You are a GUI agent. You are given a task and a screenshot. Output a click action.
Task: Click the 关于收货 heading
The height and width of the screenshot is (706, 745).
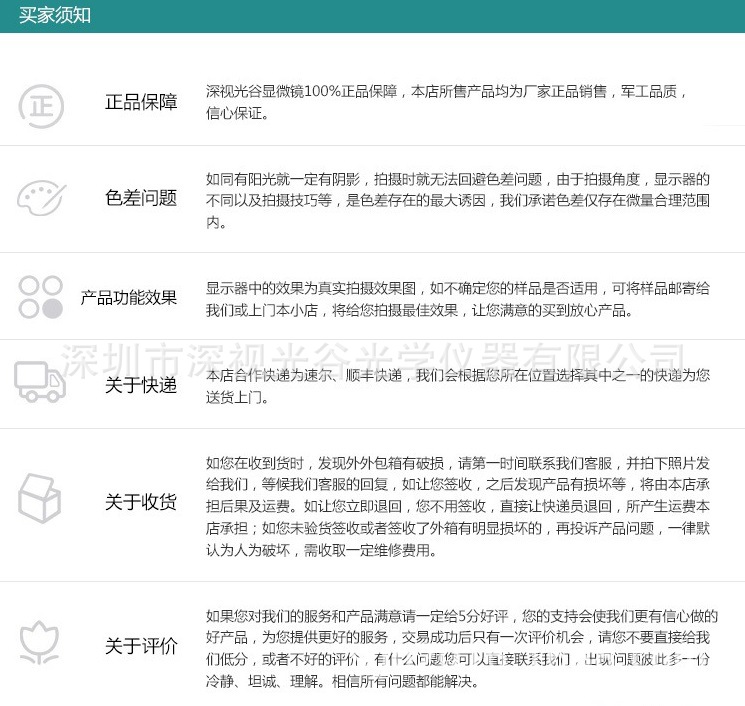(x=141, y=502)
